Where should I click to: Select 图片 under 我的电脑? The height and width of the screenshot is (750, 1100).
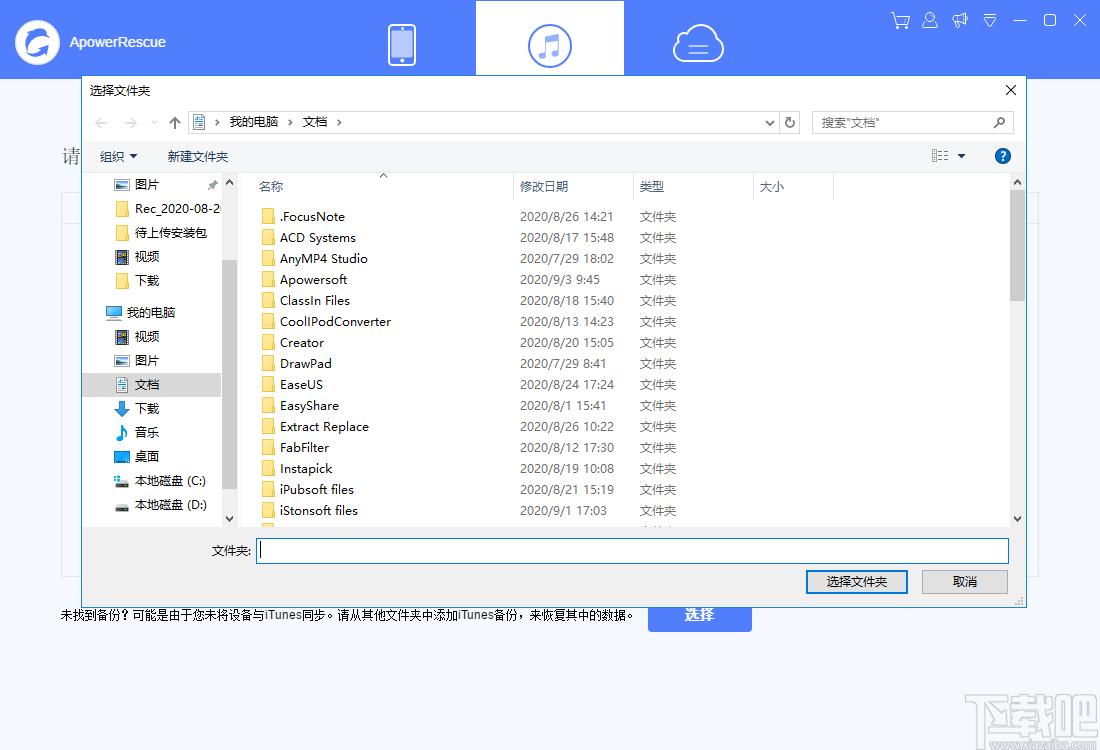point(137,360)
